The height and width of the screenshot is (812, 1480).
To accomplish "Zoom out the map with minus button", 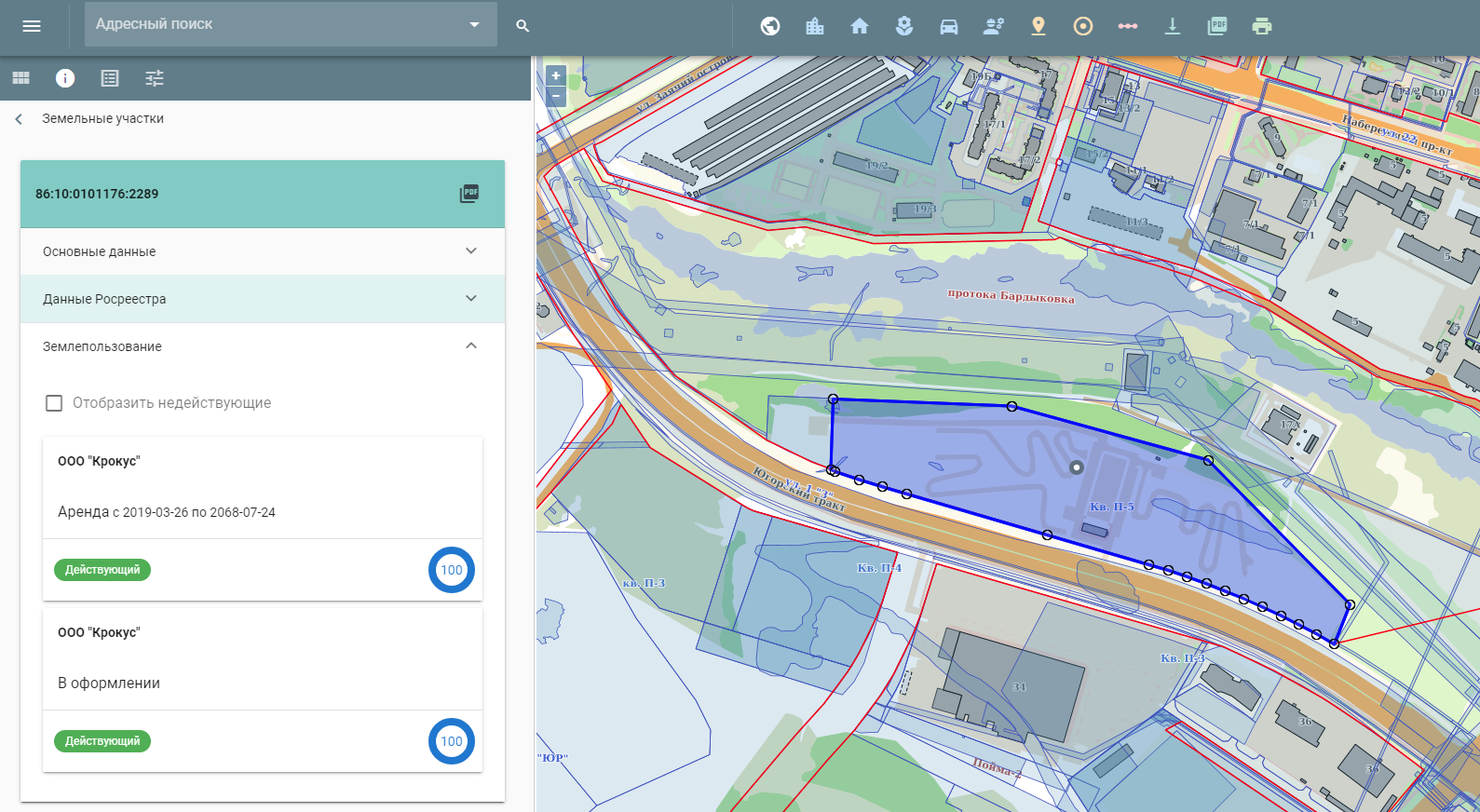I will click(556, 96).
